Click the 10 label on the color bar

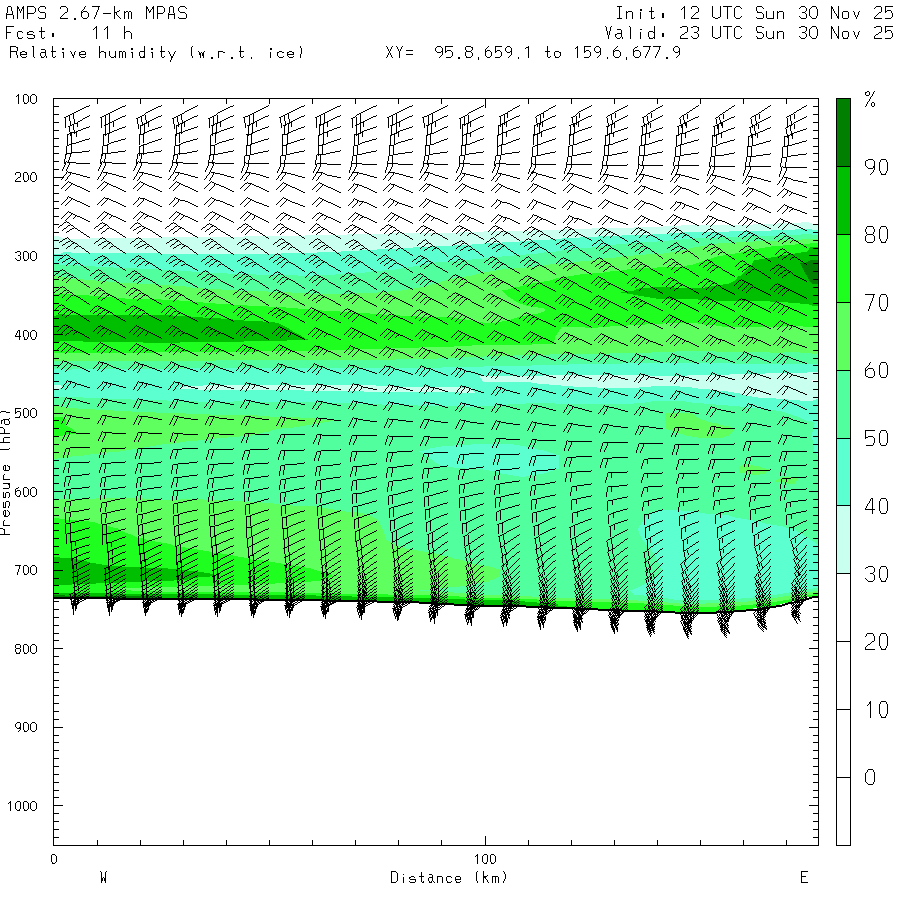tap(876, 710)
